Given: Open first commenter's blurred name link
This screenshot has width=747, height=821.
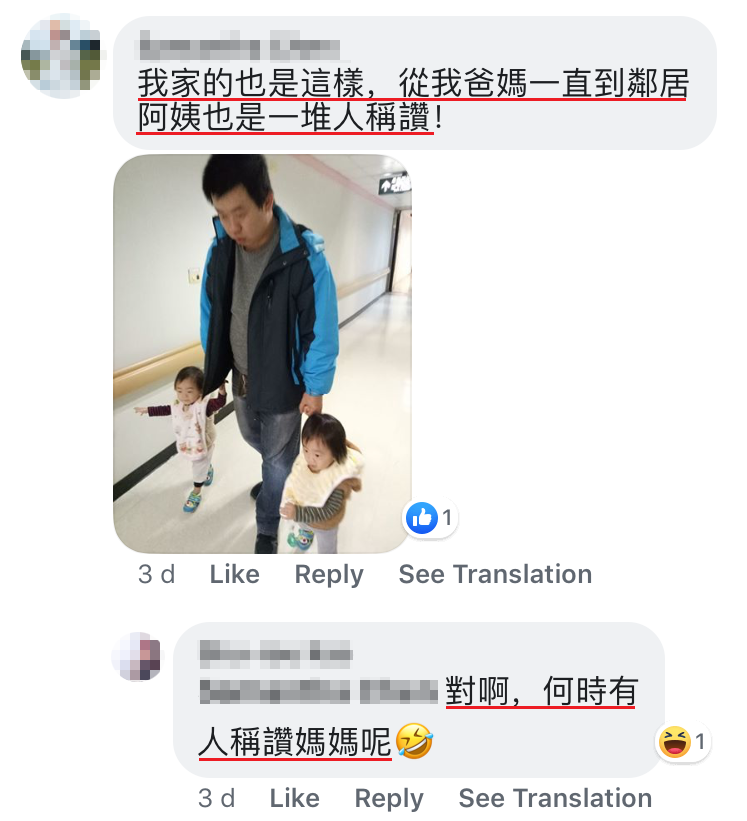Looking at the screenshot, I should [240, 45].
